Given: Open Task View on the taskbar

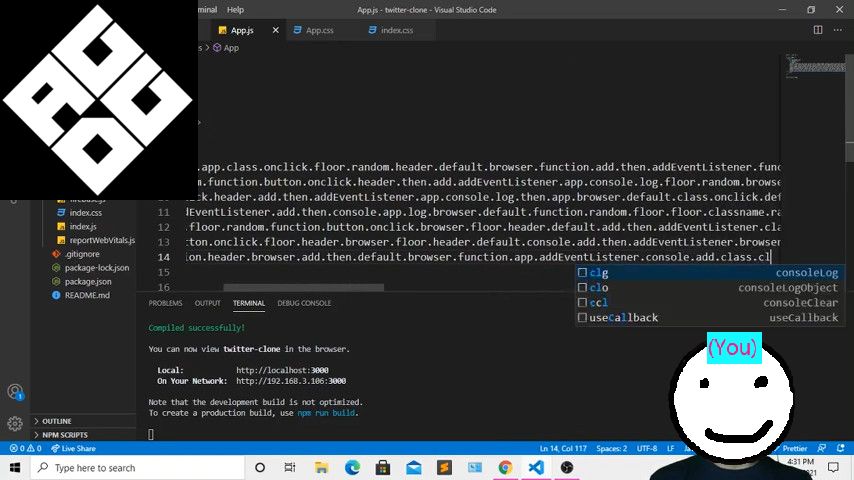Looking at the screenshot, I should click(x=290, y=467).
